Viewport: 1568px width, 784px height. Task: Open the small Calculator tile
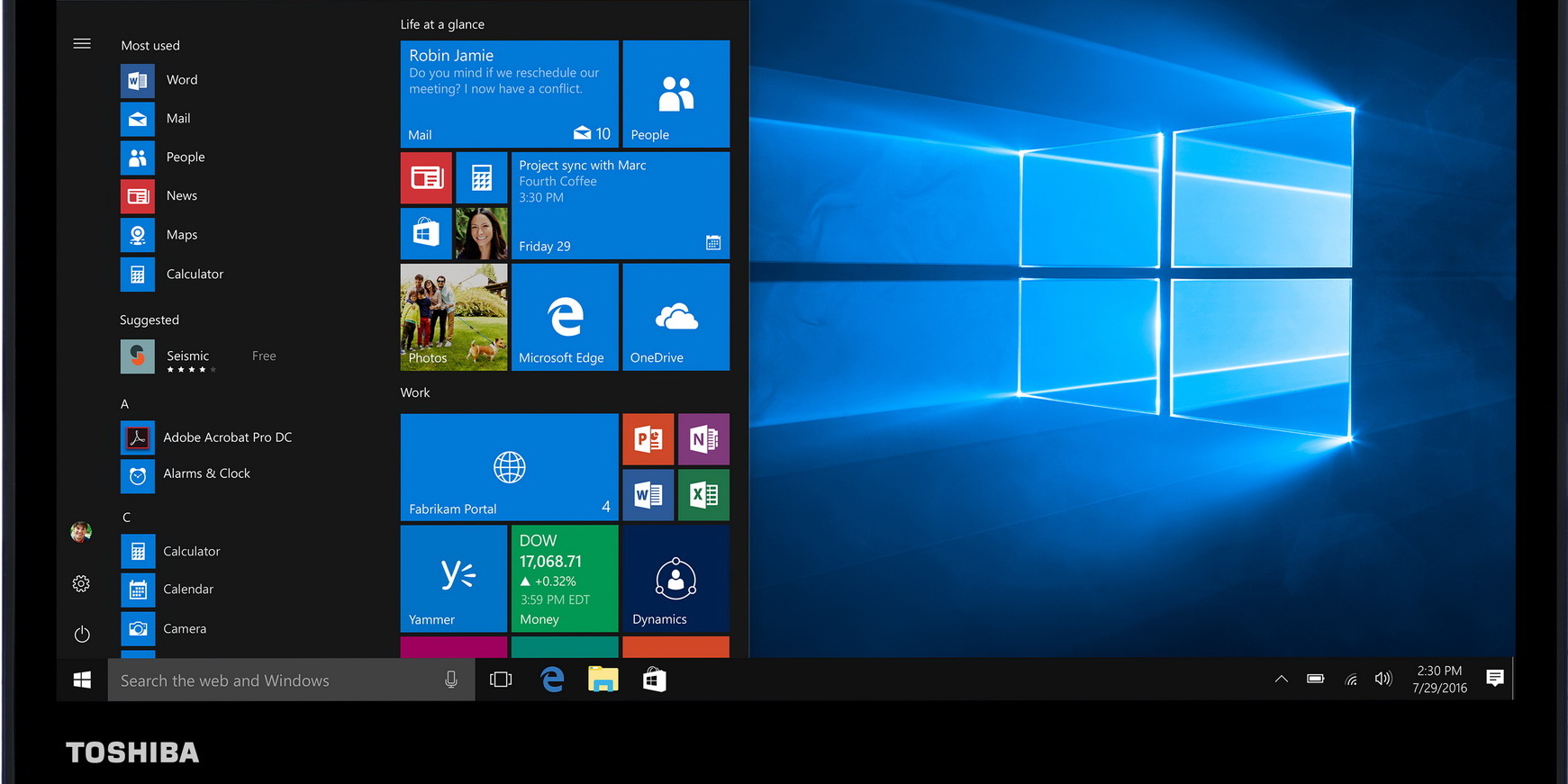(x=482, y=177)
